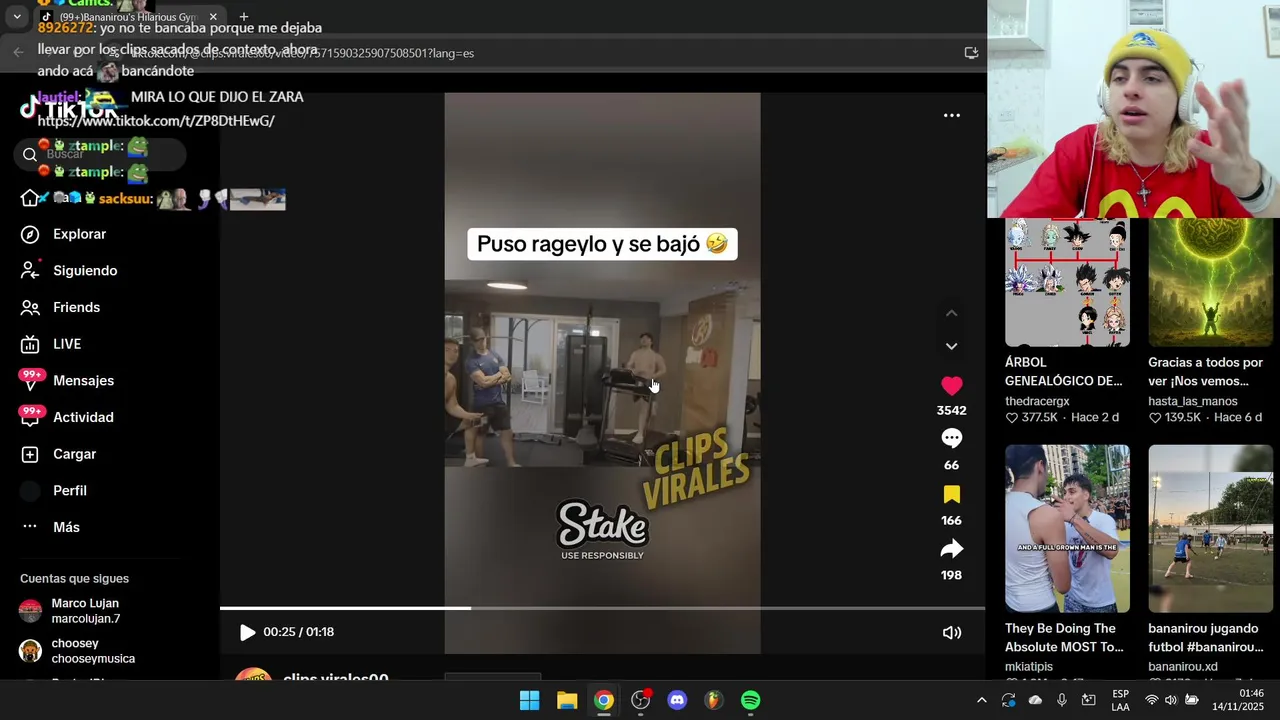
Task: Click clips.virales00 author name
Action: [x=335, y=677]
